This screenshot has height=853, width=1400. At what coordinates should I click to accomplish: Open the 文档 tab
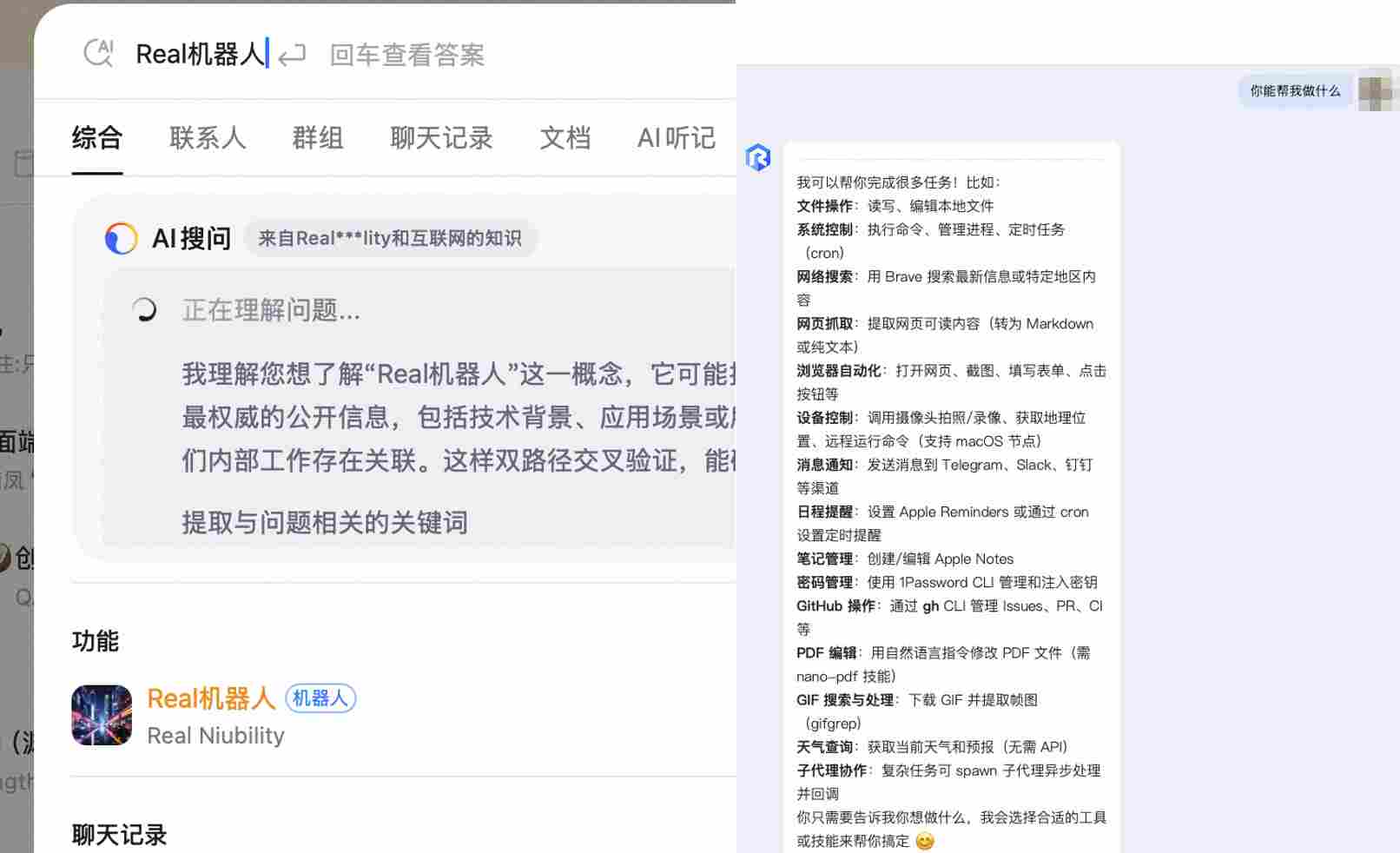(565, 139)
